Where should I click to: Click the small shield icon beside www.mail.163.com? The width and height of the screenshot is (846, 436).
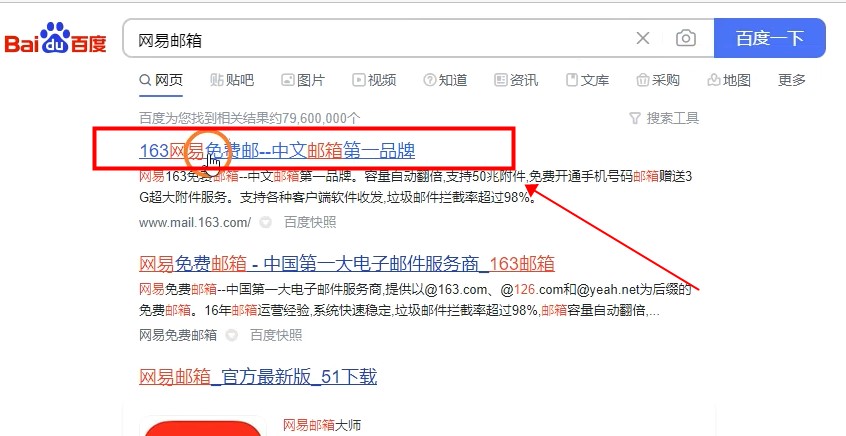tap(265, 222)
